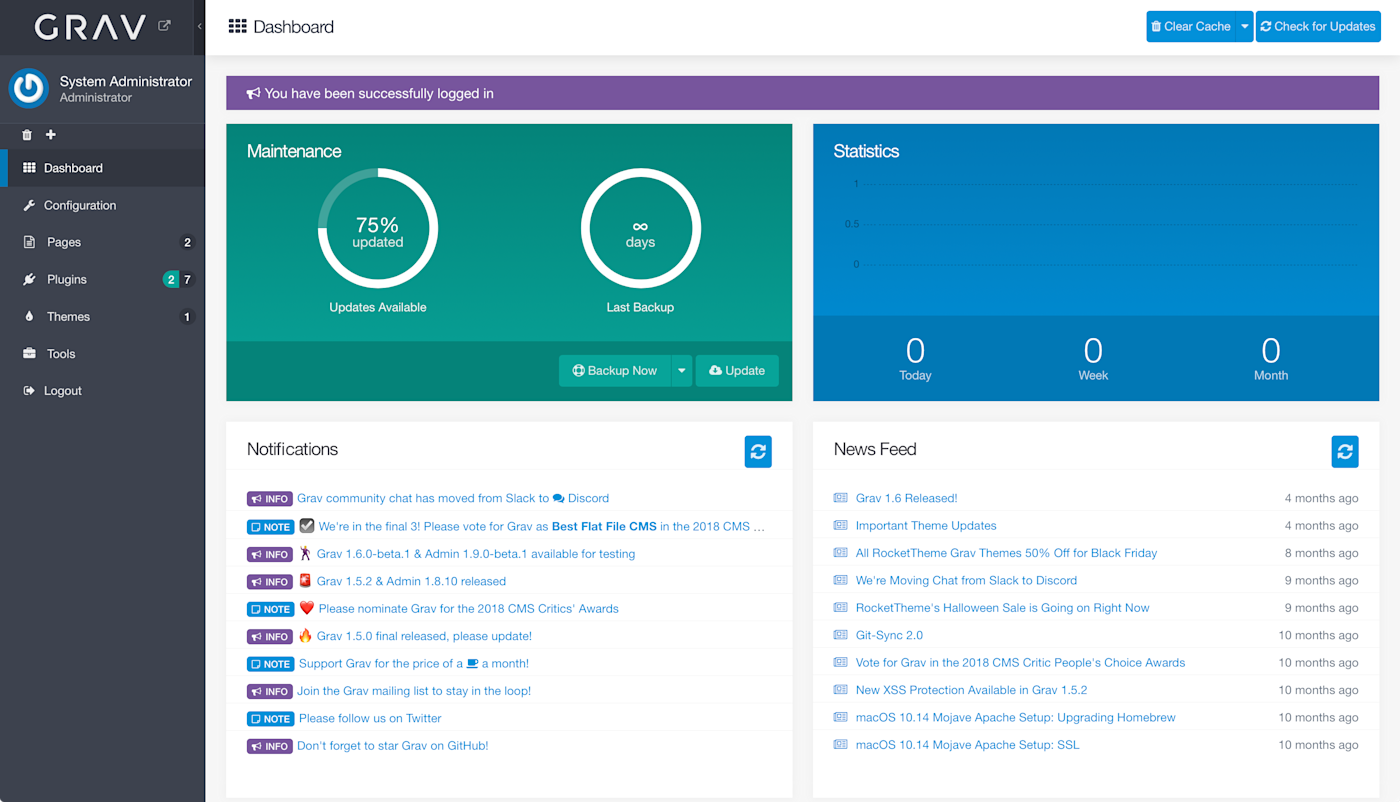This screenshot has width=1400, height=802.
Task: Click the Update button in Maintenance
Action: tap(737, 370)
